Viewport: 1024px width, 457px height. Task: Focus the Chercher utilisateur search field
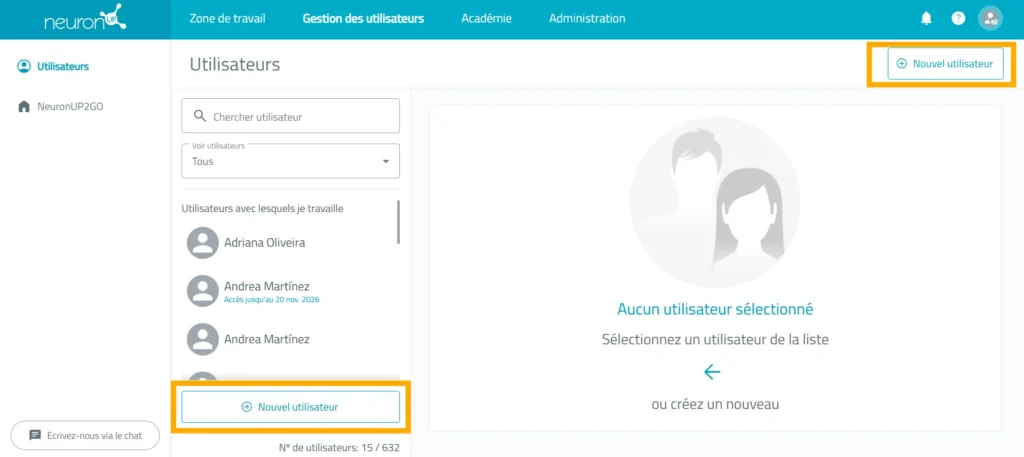point(291,116)
